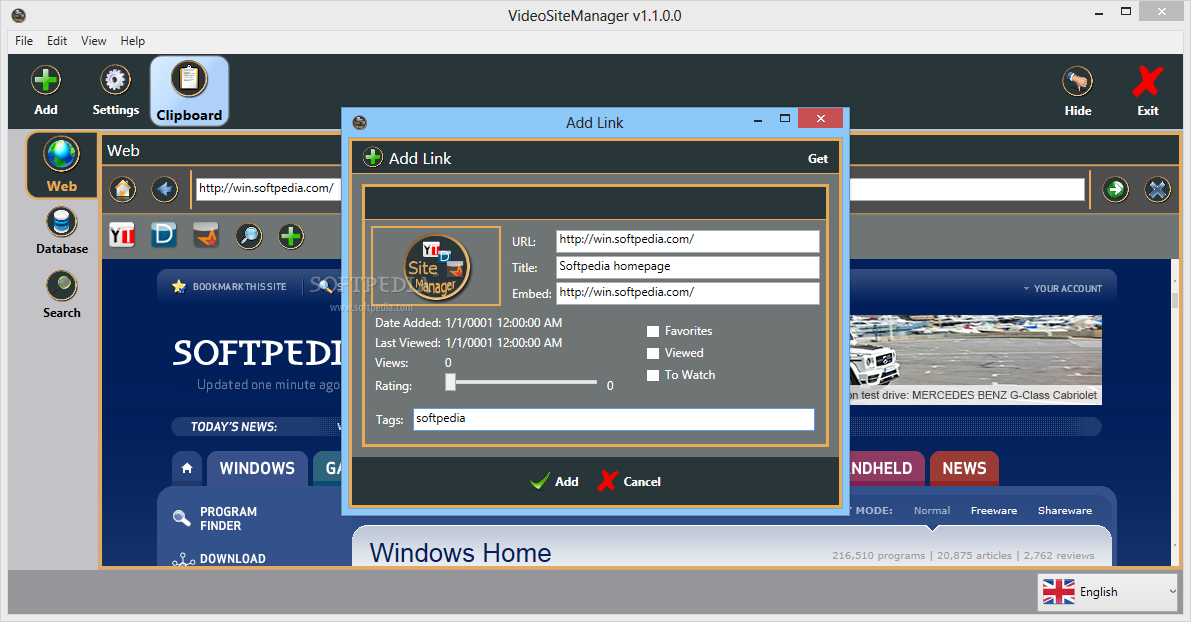This screenshot has width=1191, height=622.
Task: Click the magnifier icon in Web toolbar
Action: click(x=249, y=236)
